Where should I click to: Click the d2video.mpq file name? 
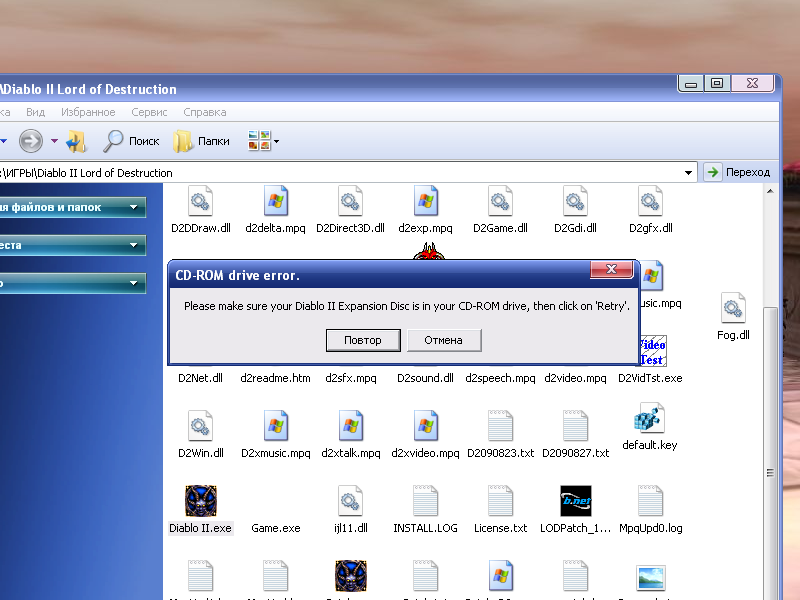click(576, 378)
